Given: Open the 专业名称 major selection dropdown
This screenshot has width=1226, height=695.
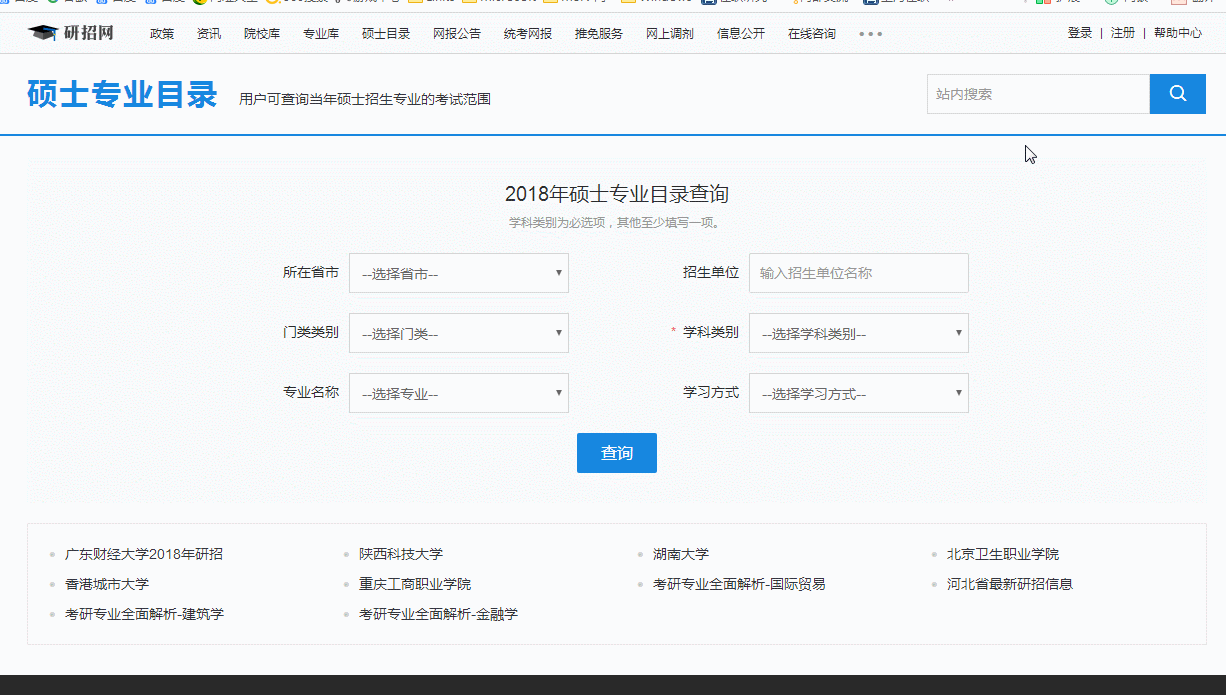Looking at the screenshot, I should click(x=458, y=392).
